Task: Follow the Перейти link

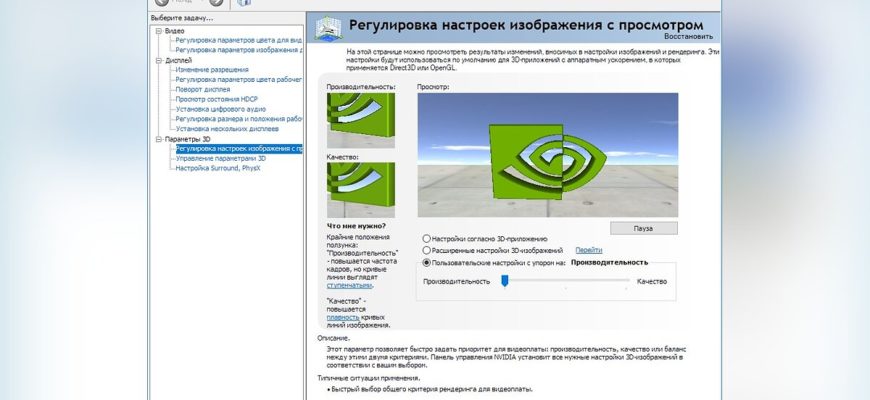Action: click(589, 250)
